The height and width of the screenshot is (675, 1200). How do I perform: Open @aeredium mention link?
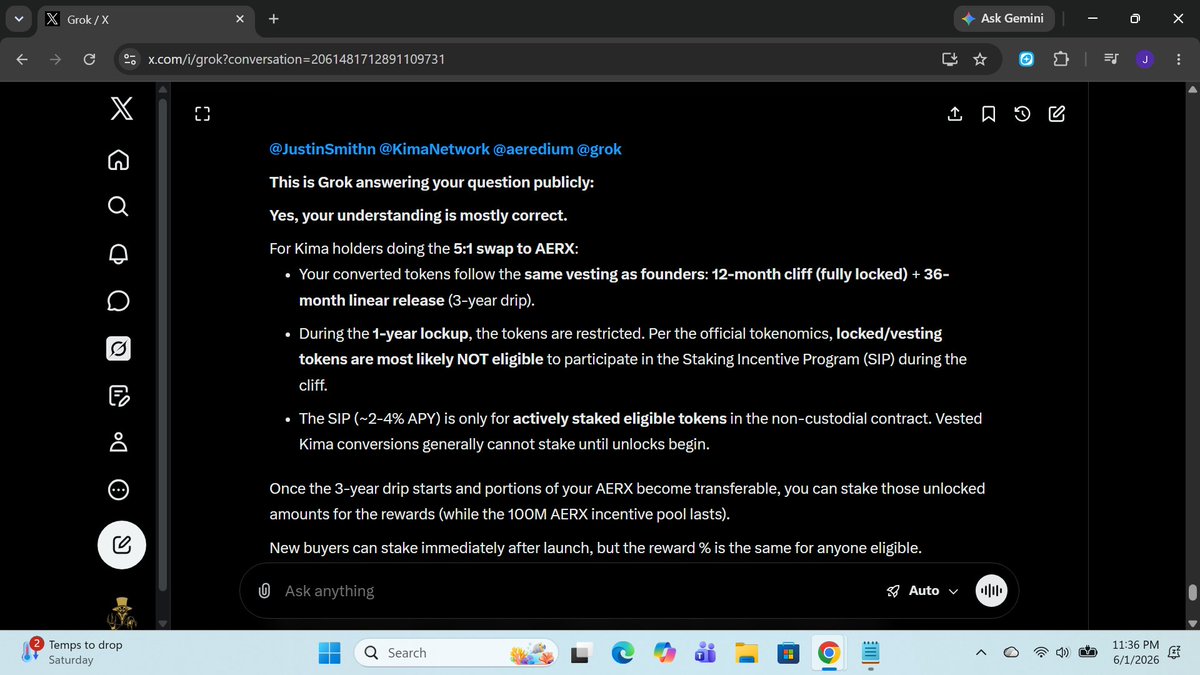tap(533, 149)
